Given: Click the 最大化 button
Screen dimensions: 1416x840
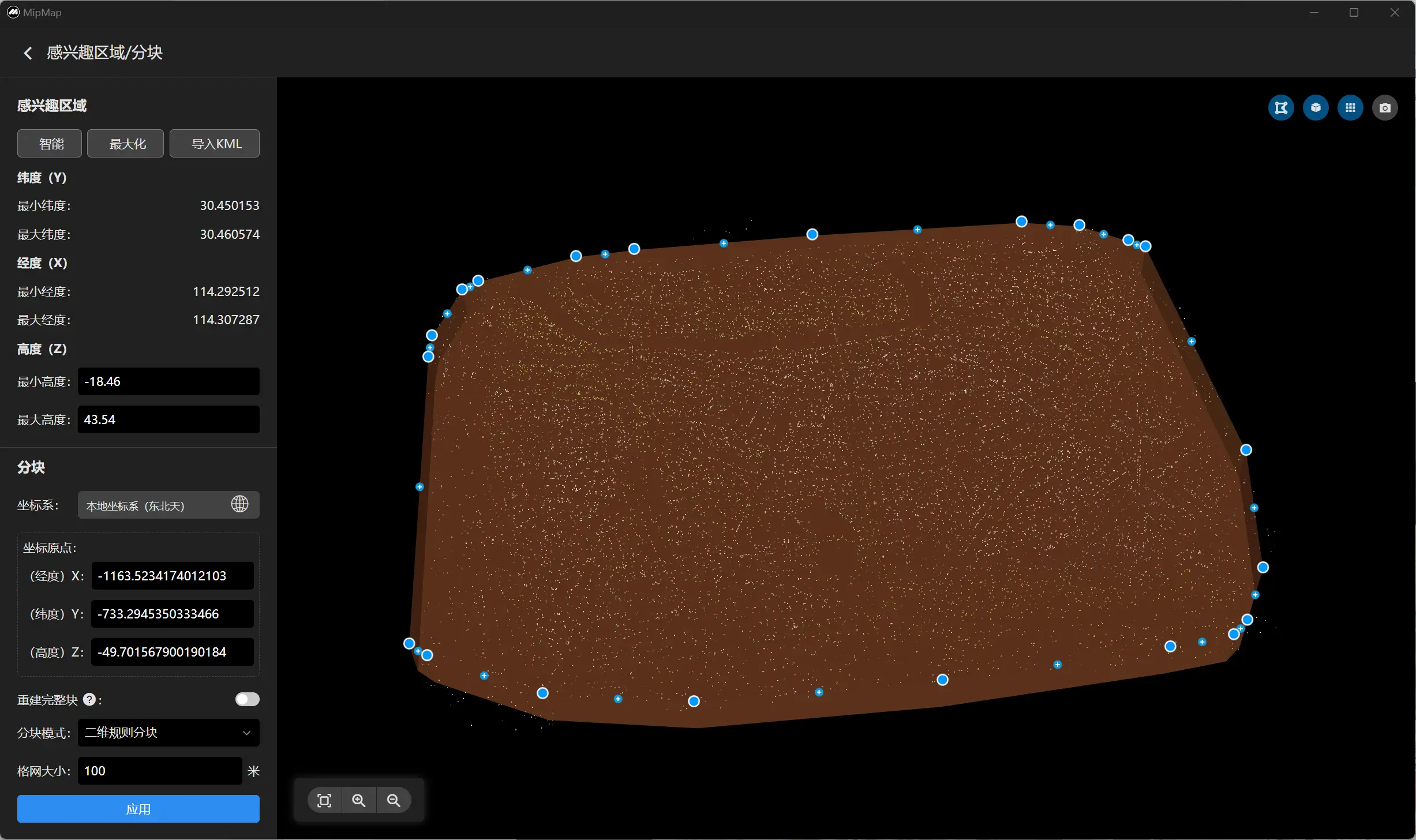Looking at the screenshot, I should coord(125,144).
